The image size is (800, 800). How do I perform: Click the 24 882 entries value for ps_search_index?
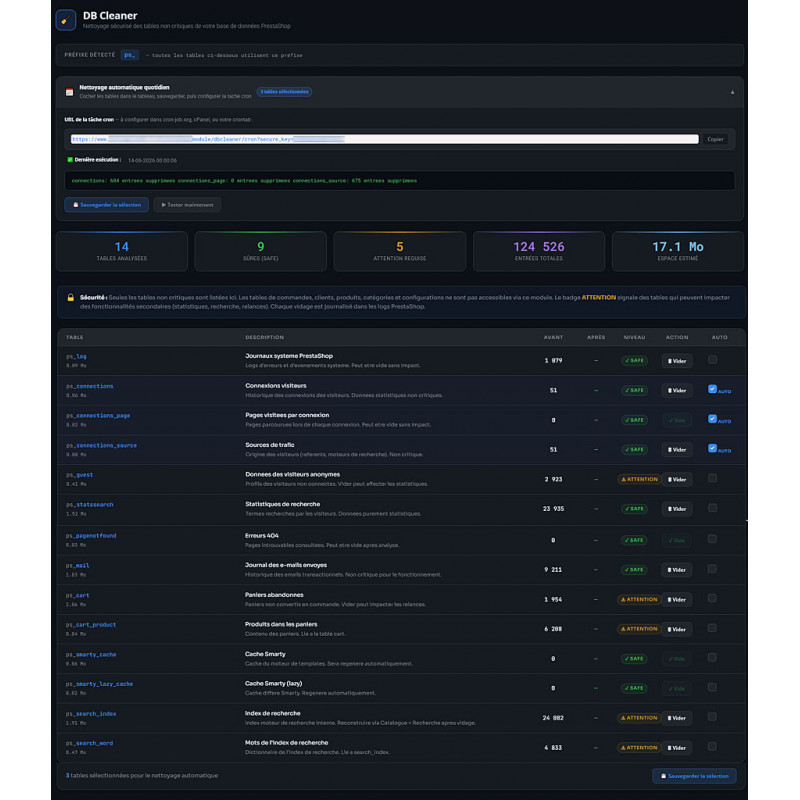pos(553,718)
